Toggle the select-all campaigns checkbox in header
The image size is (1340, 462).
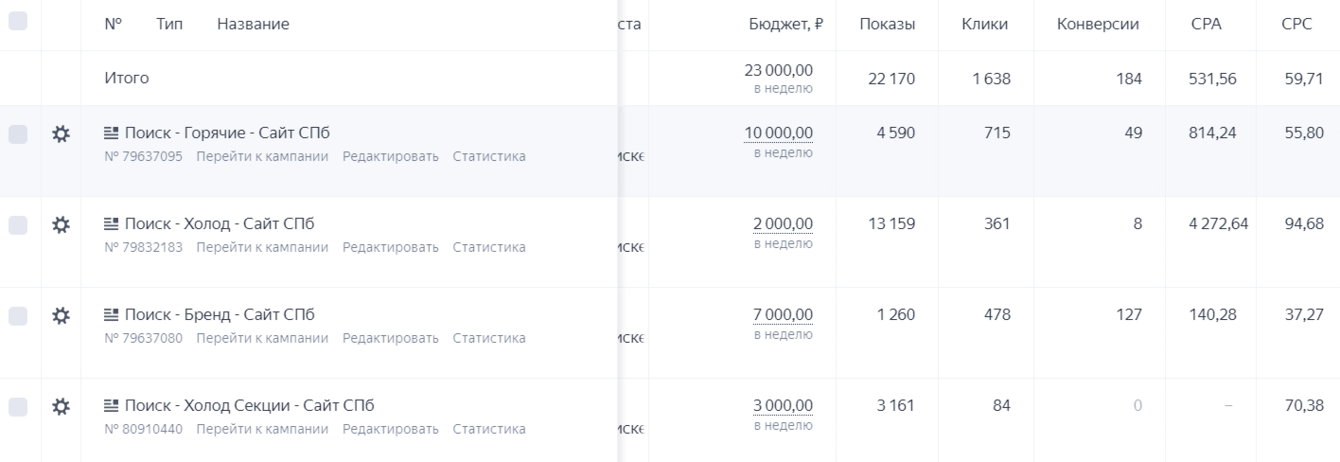tap(18, 20)
